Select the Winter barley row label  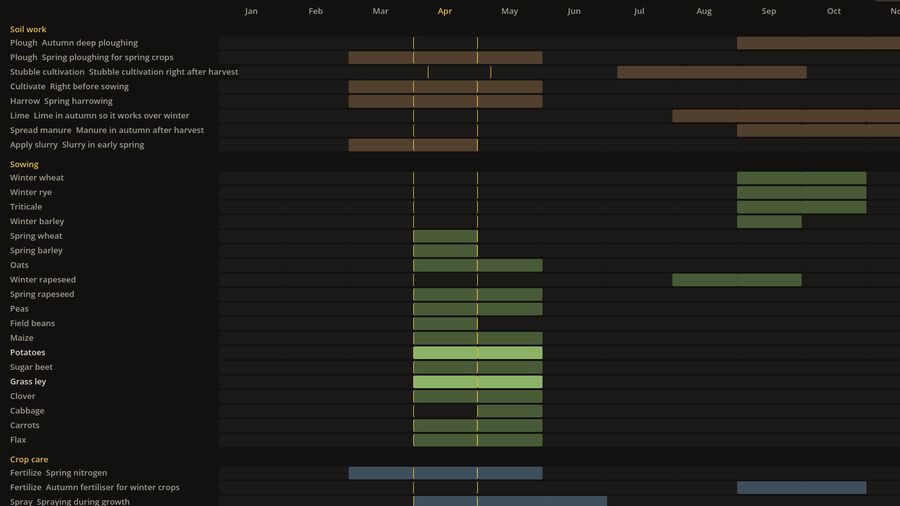click(x=37, y=221)
